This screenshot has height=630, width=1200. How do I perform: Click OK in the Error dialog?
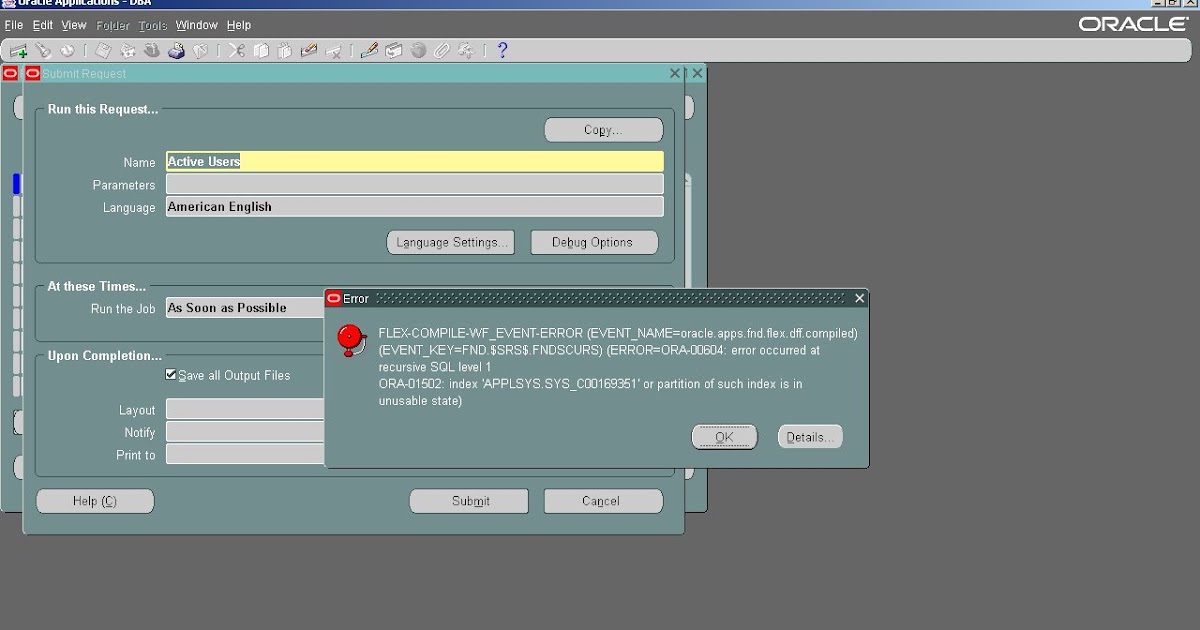724,437
